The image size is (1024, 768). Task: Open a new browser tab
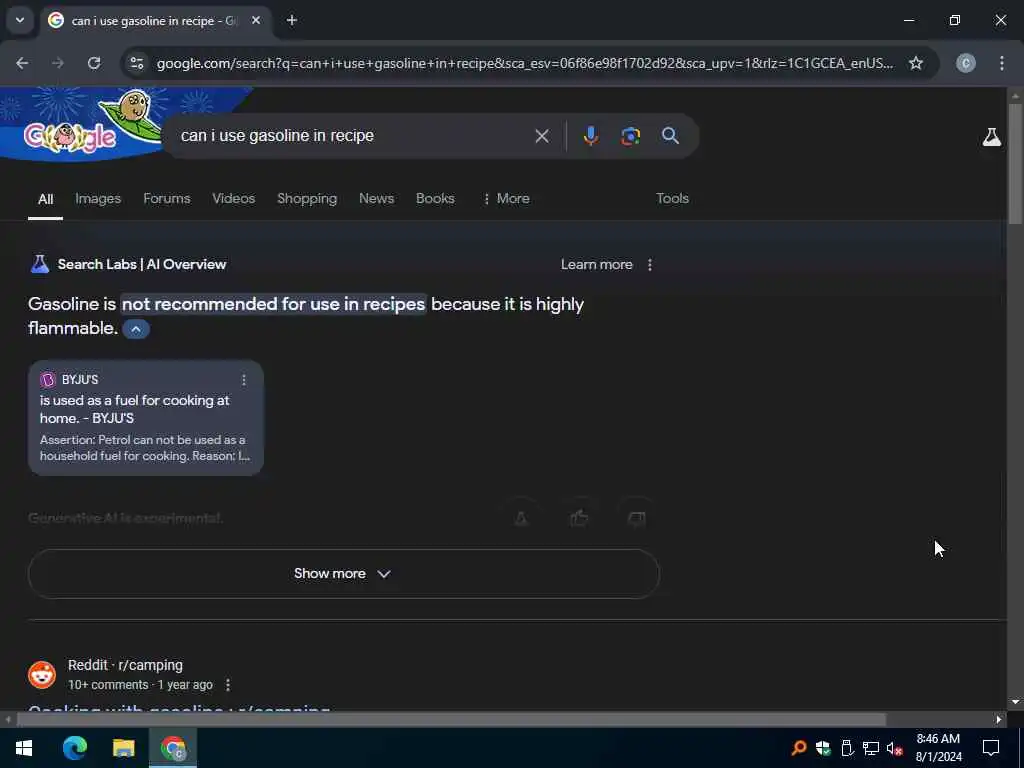pyautogui.click(x=292, y=20)
